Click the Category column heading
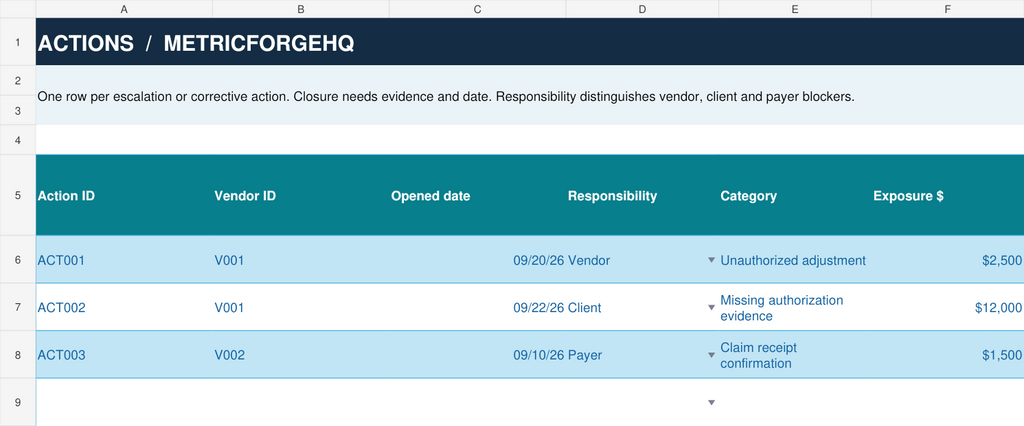 [795, 195]
